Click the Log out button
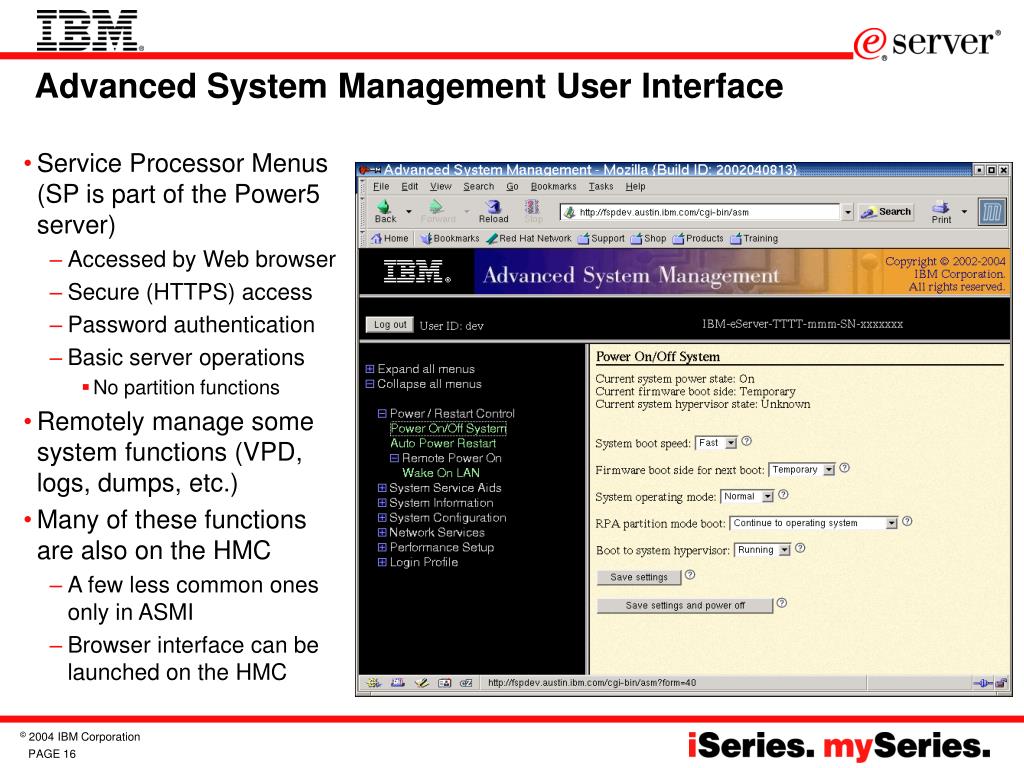Image resolution: width=1024 pixels, height=768 pixels. pyautogui.click(x=390, y=325)
